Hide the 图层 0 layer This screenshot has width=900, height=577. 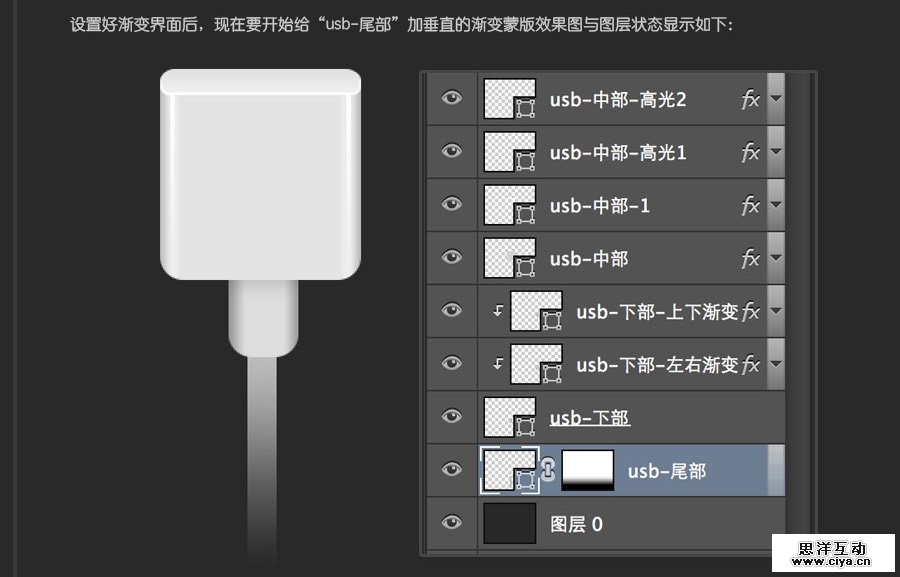coord(451,523)
